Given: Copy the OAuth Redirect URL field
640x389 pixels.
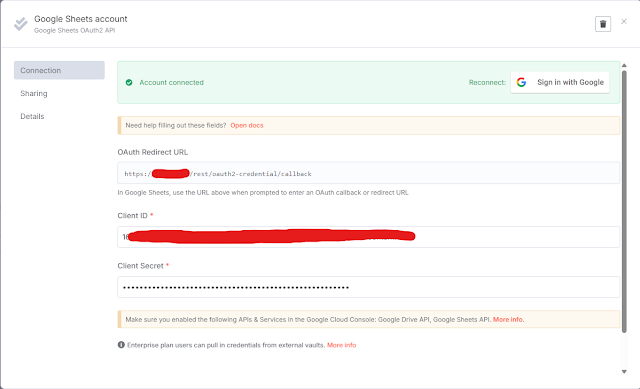Looking at the screenshot, I should pos(369,173).
